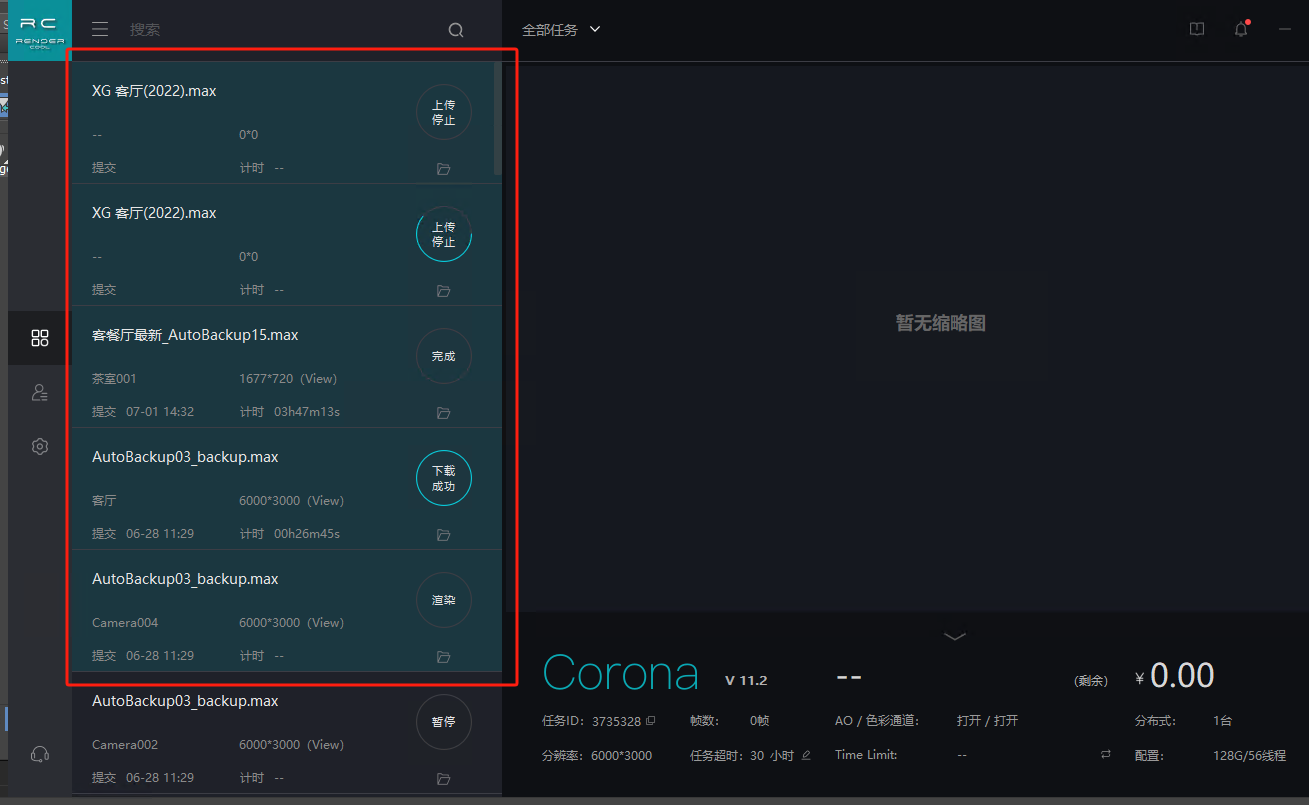
Task: Open the help book icon in top bar
Action: click(1197, 30)
